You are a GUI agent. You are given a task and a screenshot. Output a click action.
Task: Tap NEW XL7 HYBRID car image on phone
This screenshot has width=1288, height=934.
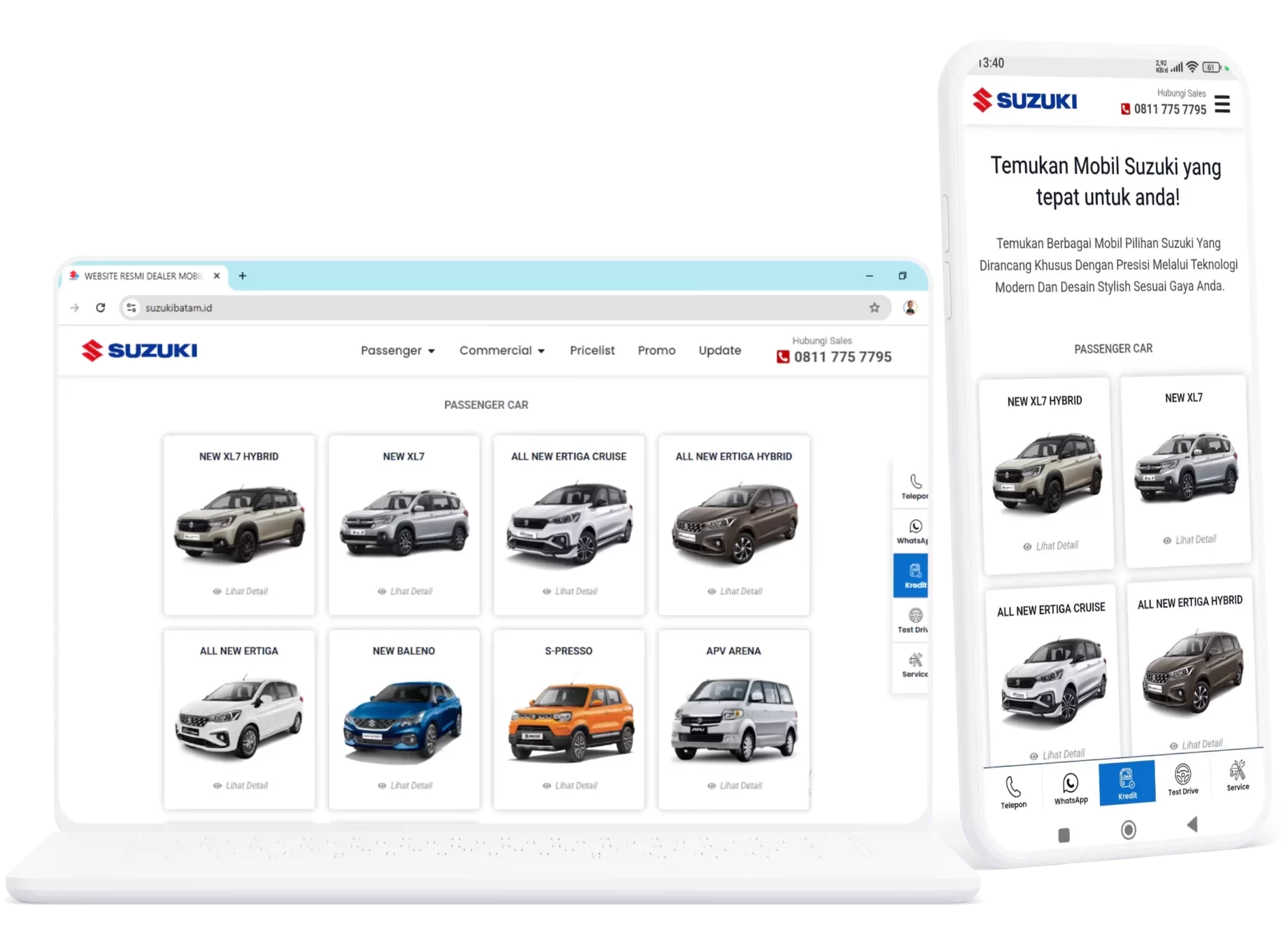point(1047,472)
